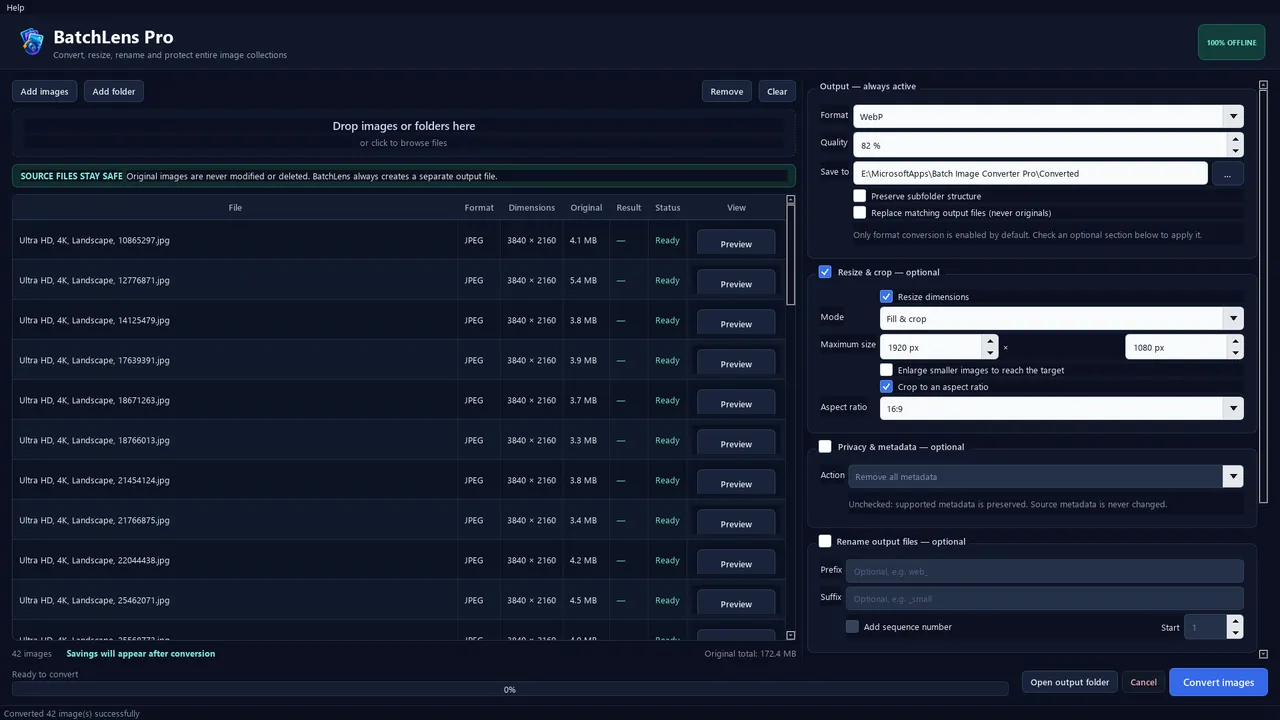This screenshot has width=1280, height=720.
Task: Preview image 25462071.jpg
Action: [736, 604]
